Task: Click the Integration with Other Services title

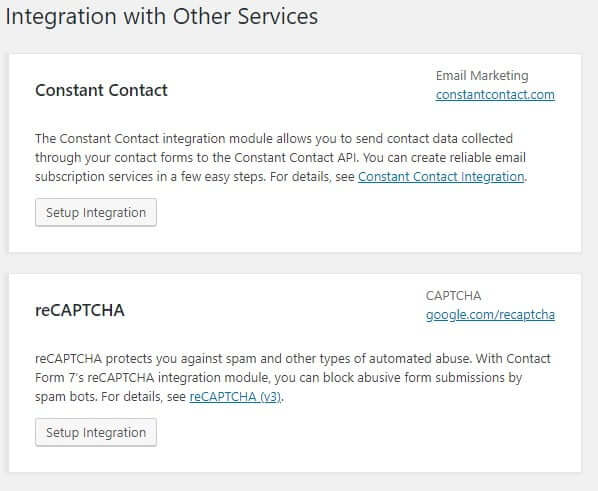Action: (x=162, y=17)
